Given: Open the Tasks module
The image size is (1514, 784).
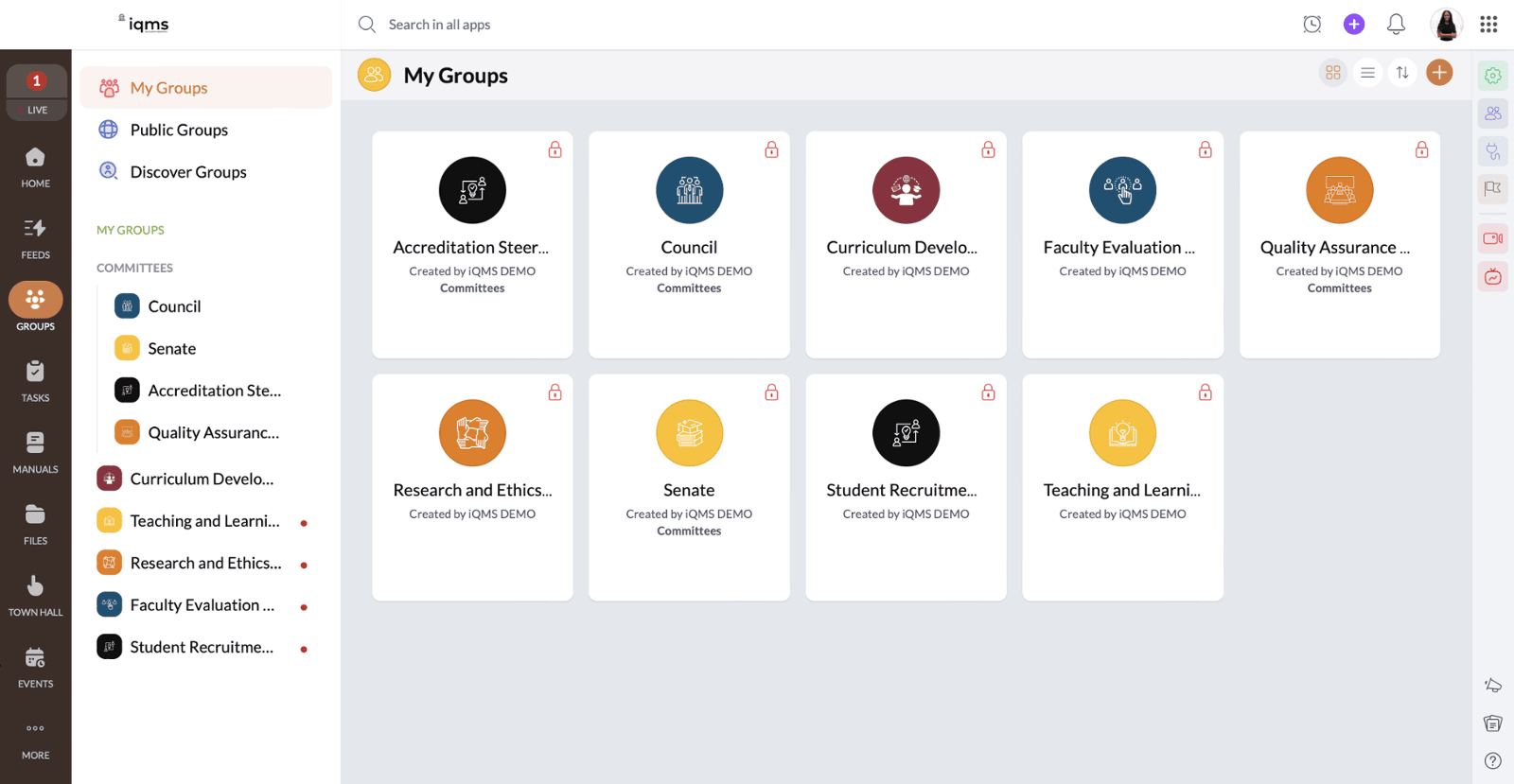Looking at the screenshot, I should (x=36, y=381).
